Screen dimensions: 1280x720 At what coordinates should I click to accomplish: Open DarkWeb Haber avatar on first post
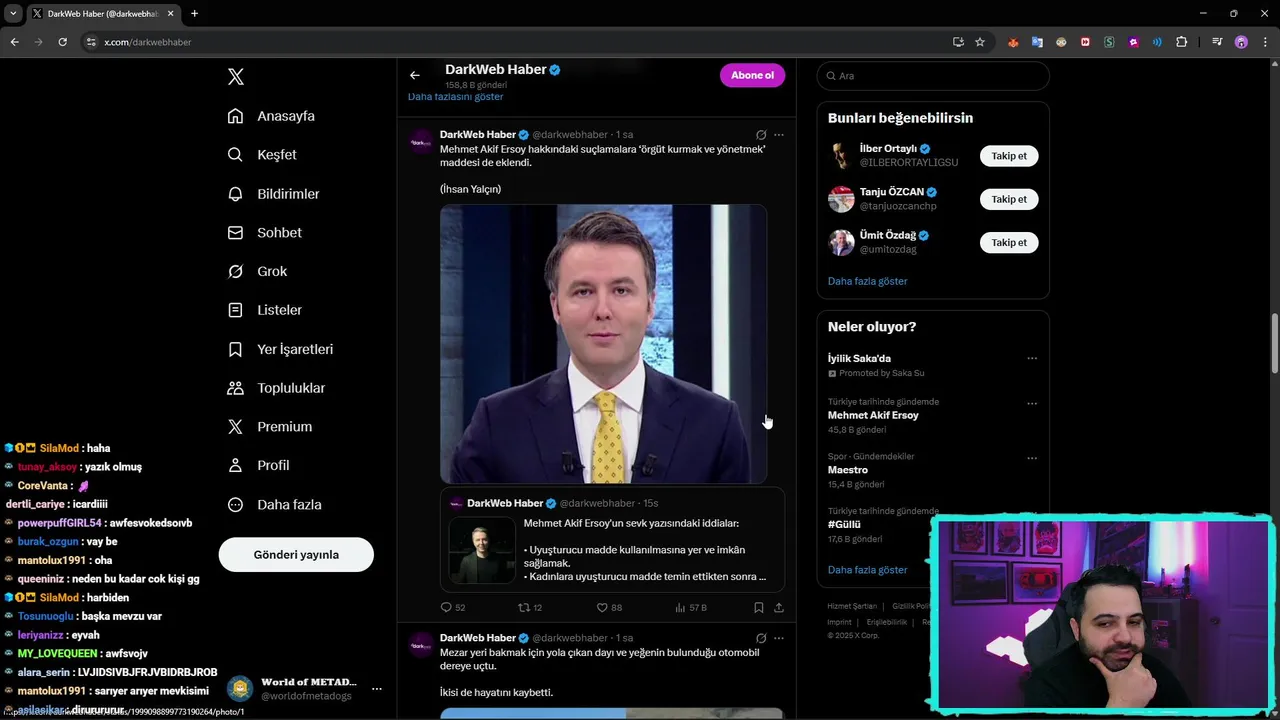421,141
